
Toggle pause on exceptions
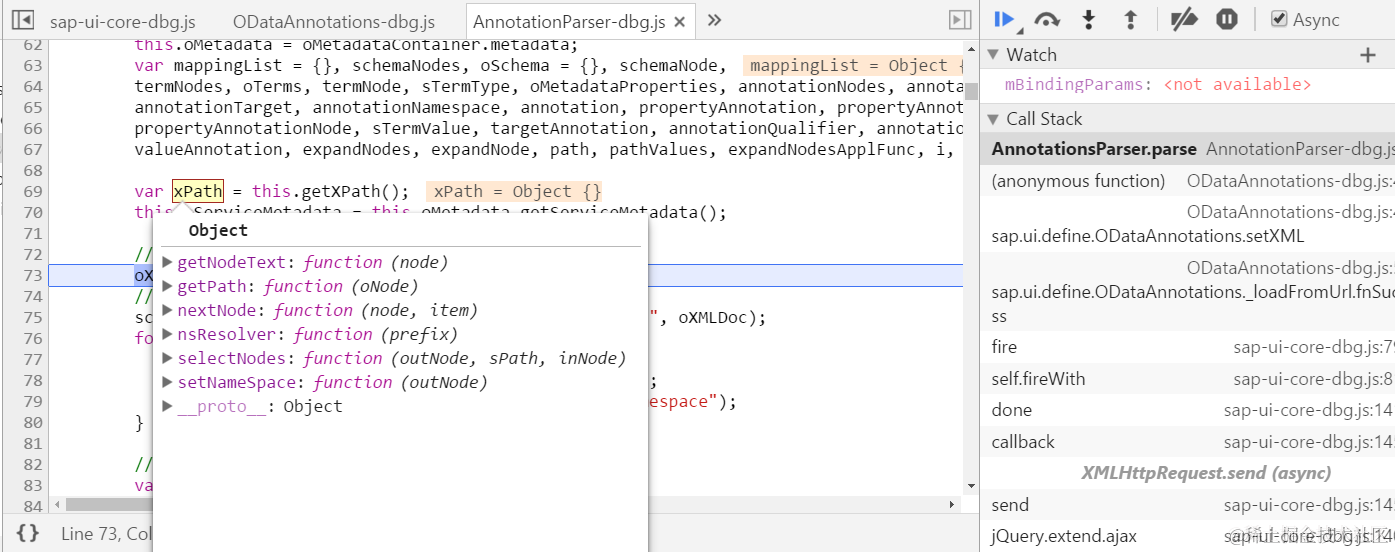point(1227,19)
